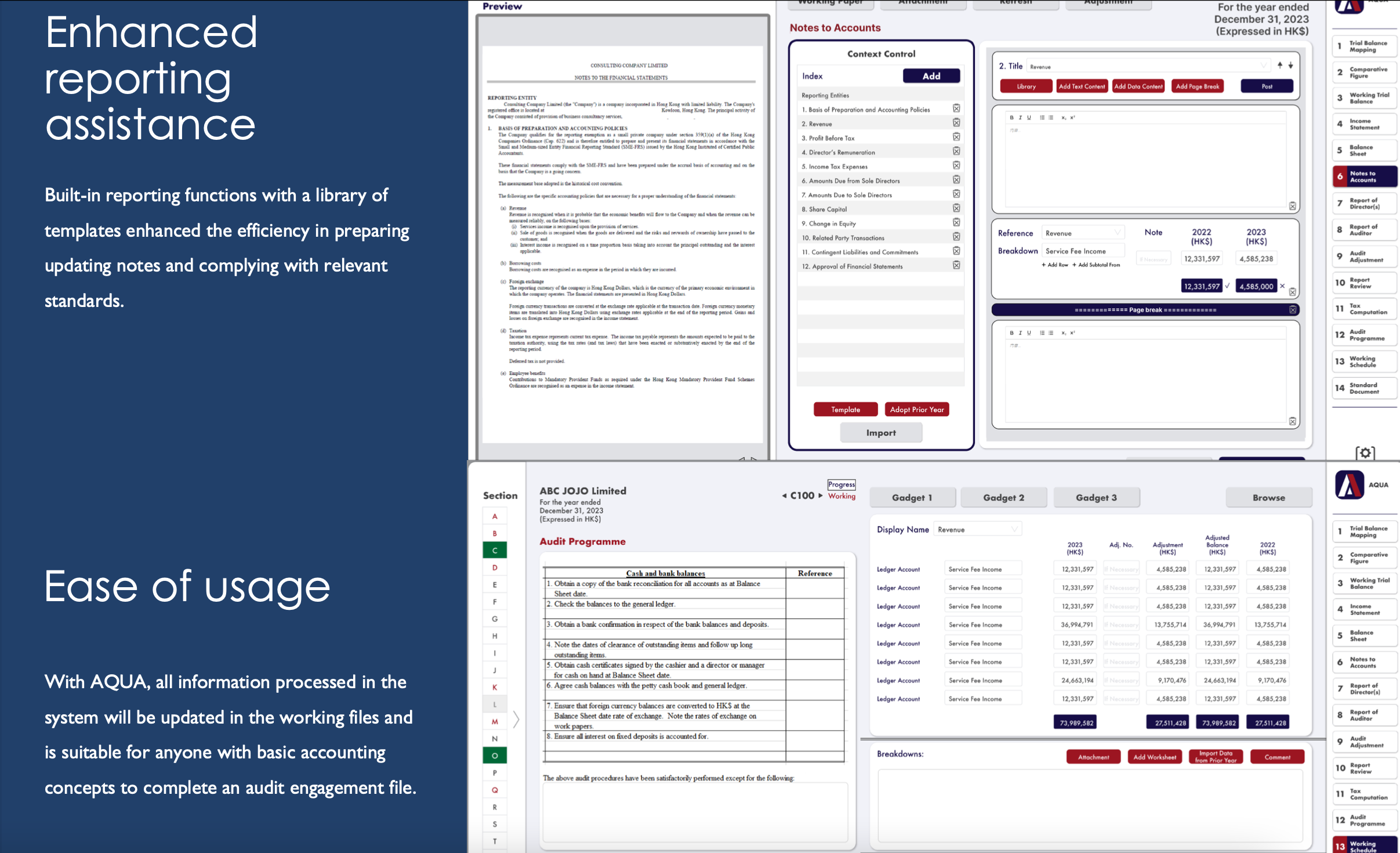Open the Title Revenue dropdown
The image size is (1400, 853).
click(1263, 66)
